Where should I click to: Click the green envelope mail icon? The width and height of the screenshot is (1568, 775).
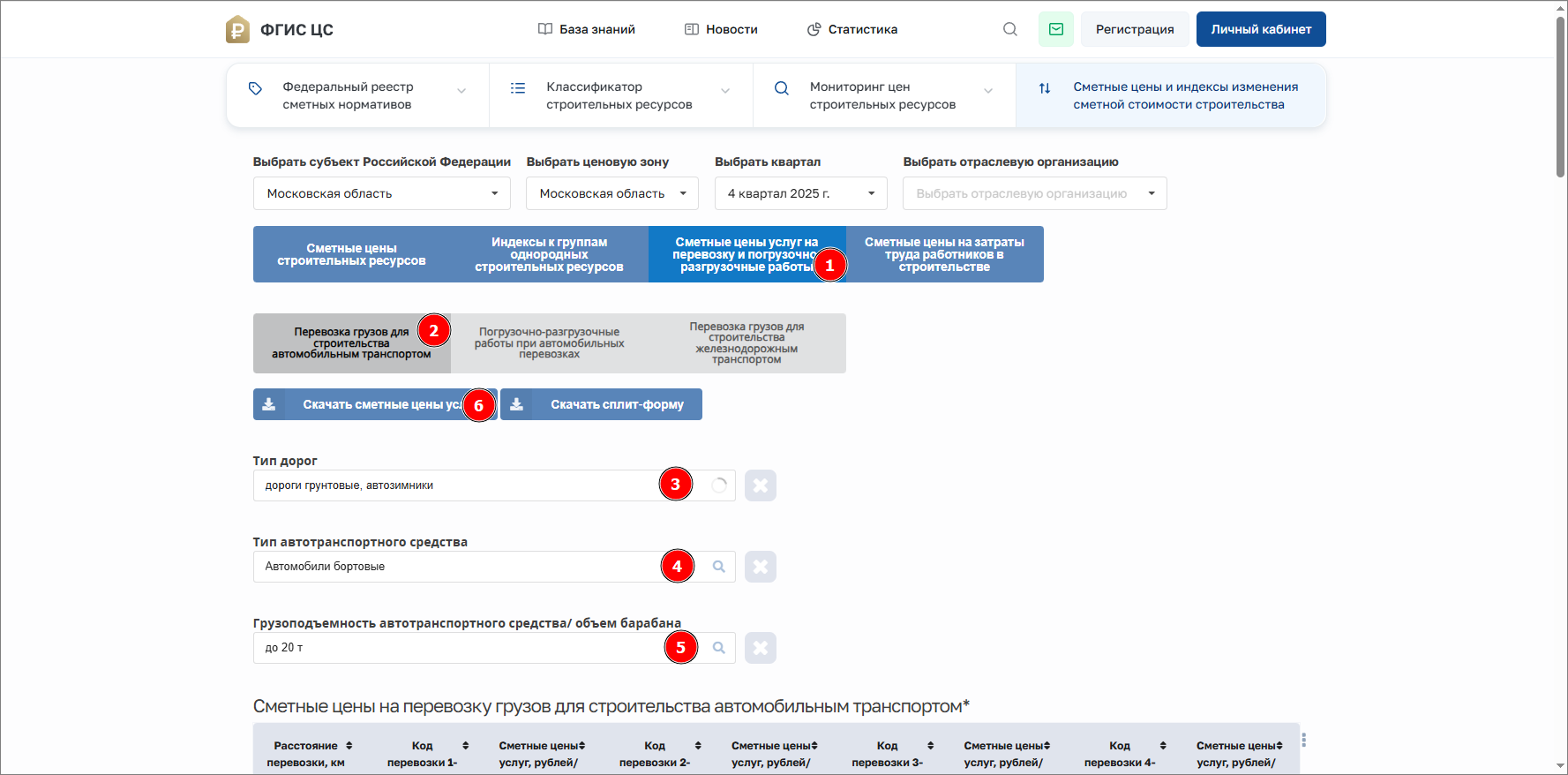[x=1056, y=29]
